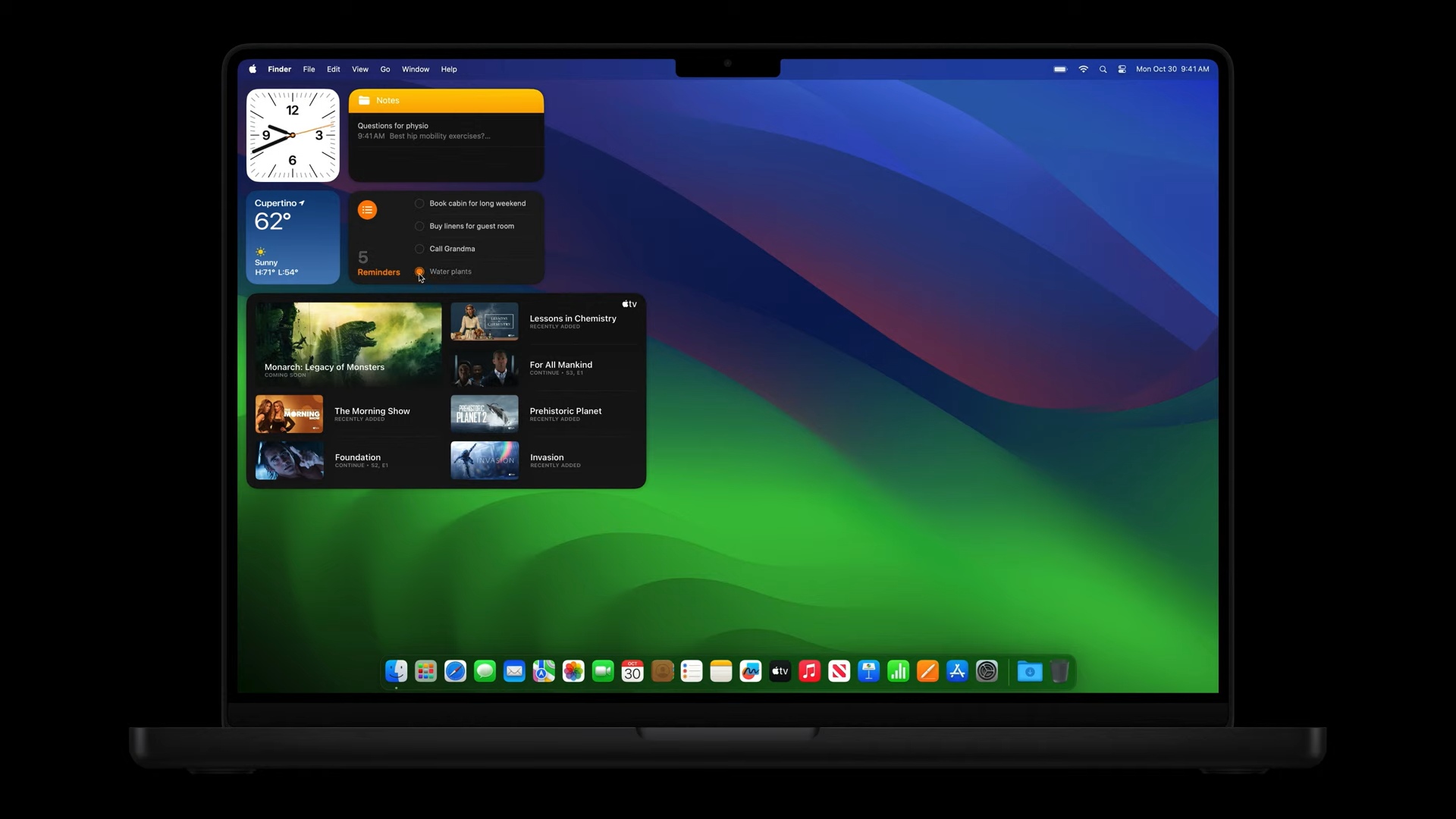Launch Reminders app from dock

coord(692,671)
